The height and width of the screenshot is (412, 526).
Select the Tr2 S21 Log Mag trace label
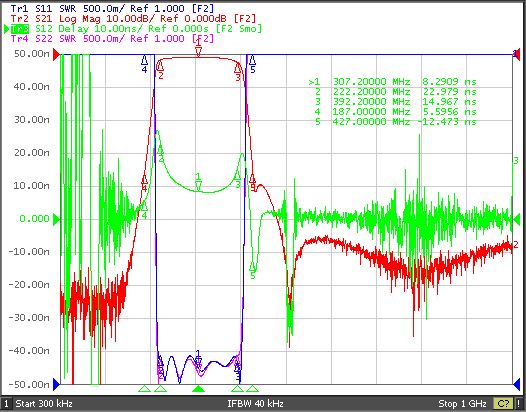click(133, 19)
